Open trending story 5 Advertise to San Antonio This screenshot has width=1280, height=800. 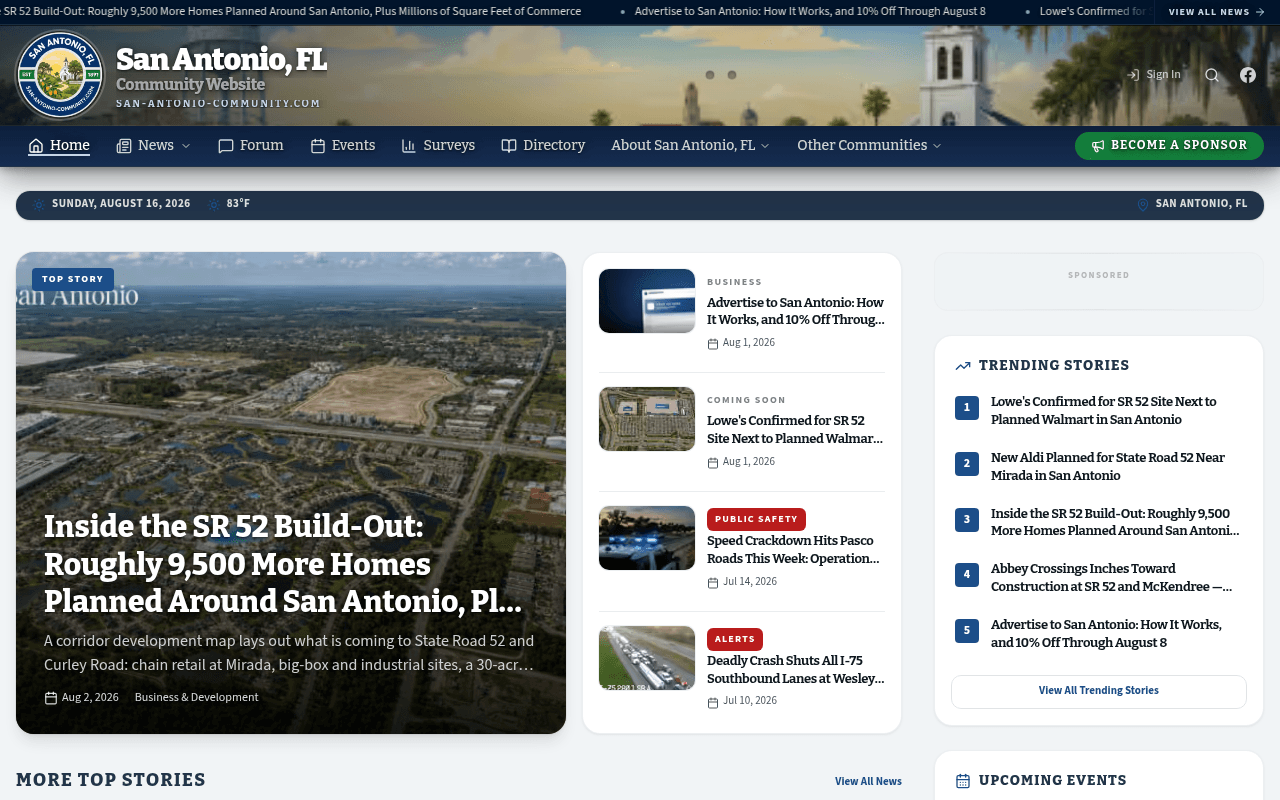click(x=1106, y=634)
